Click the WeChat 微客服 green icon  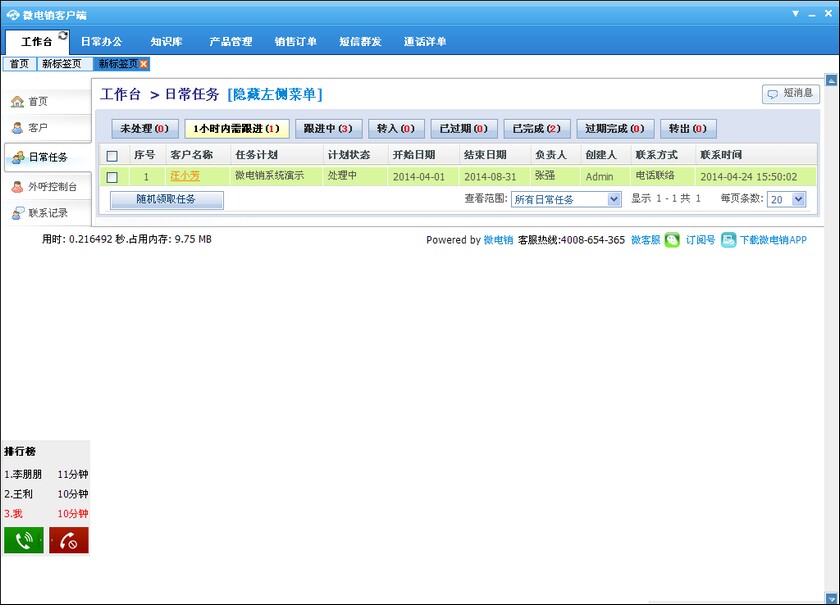click(x=672, y=240)
